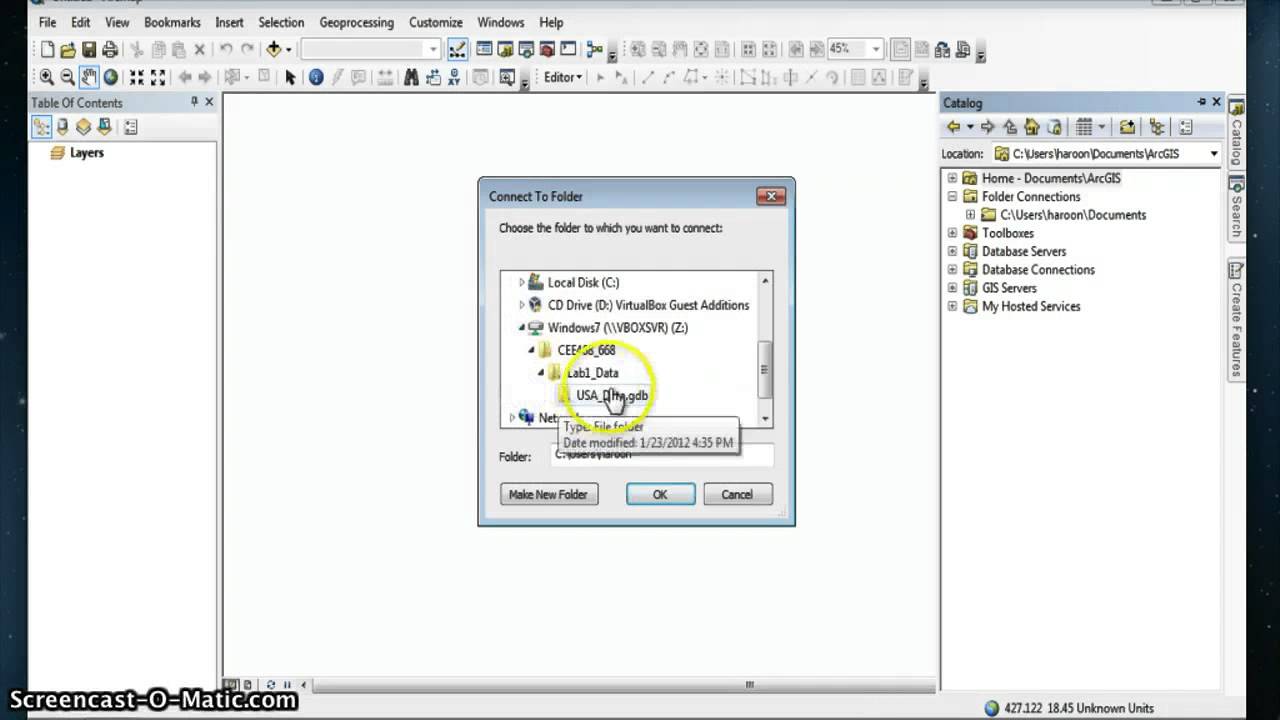Collapse the Folder Connections node in Catalog
This screenshot has height=720, width=1280.
point(952,197)
